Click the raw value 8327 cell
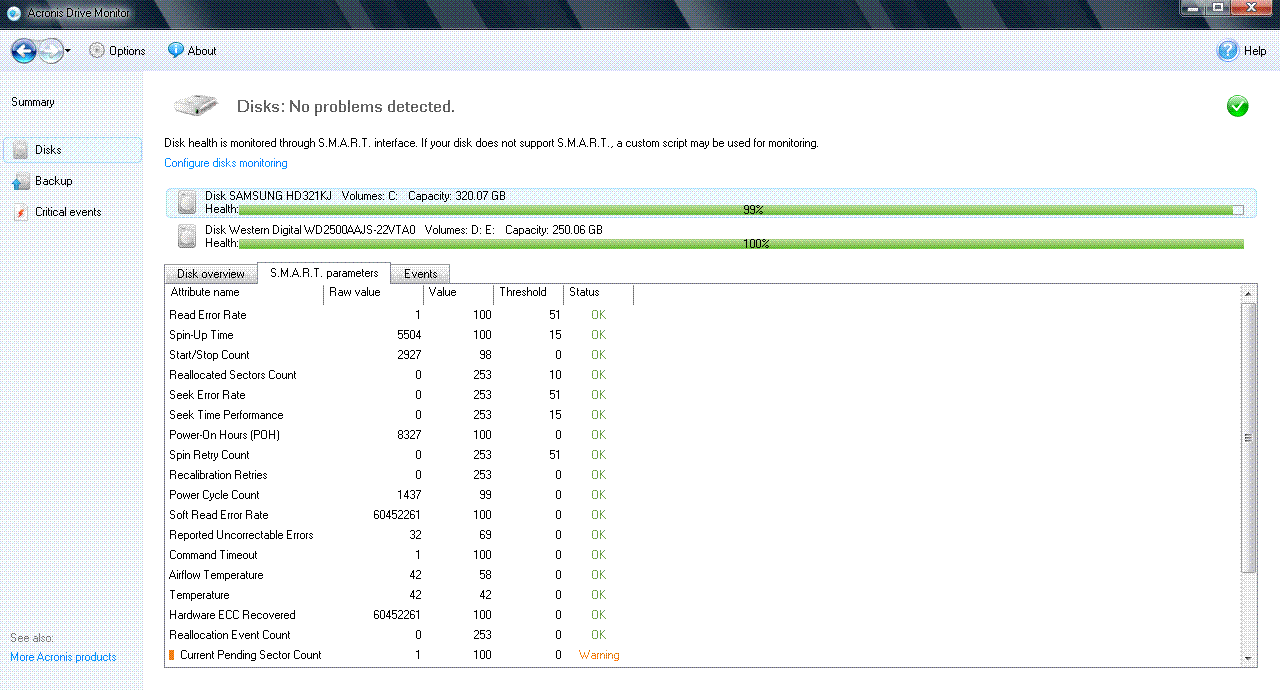The height and width of the screenshot is (690, 1280). (x=409, y=435)
